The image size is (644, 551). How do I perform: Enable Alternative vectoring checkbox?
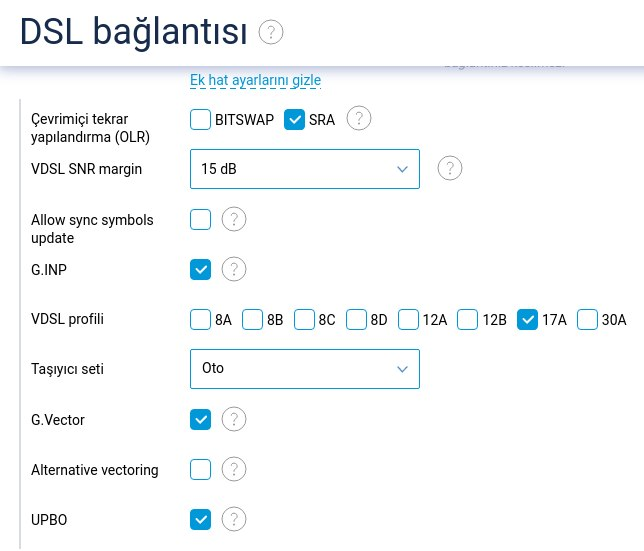coord(200,469)
